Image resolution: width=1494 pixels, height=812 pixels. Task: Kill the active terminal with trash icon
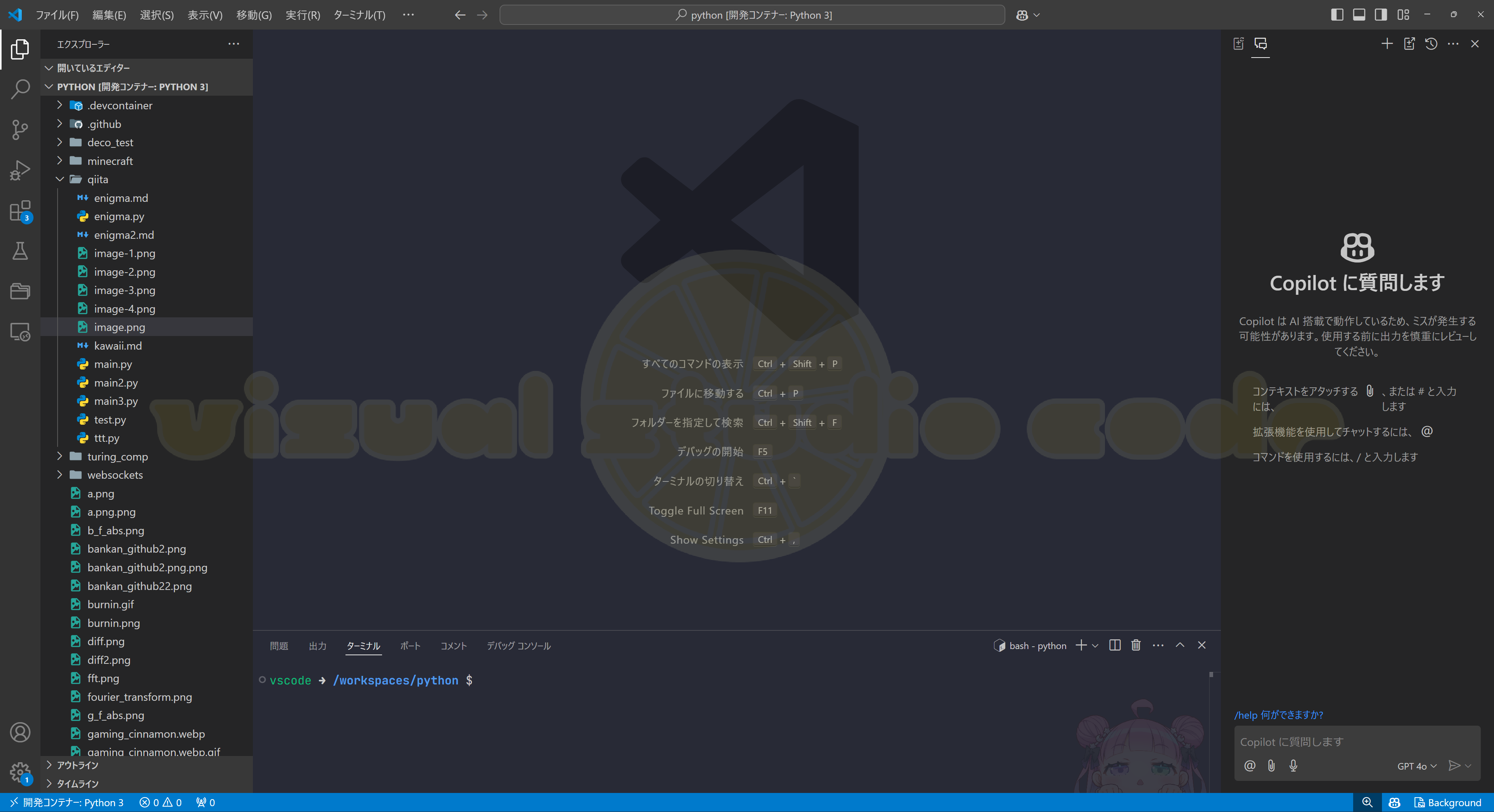pos(1136,645)
